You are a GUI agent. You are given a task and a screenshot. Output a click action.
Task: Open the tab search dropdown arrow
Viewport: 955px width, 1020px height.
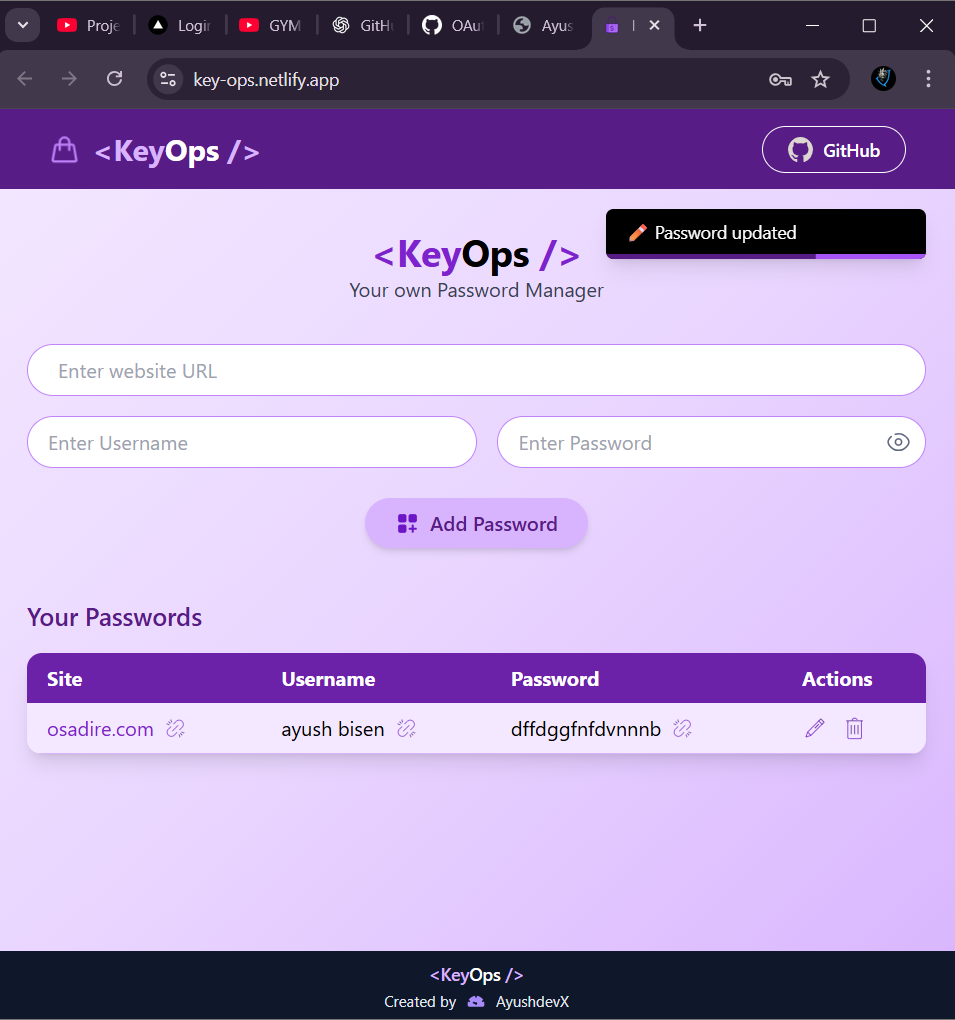click(23, 25)
